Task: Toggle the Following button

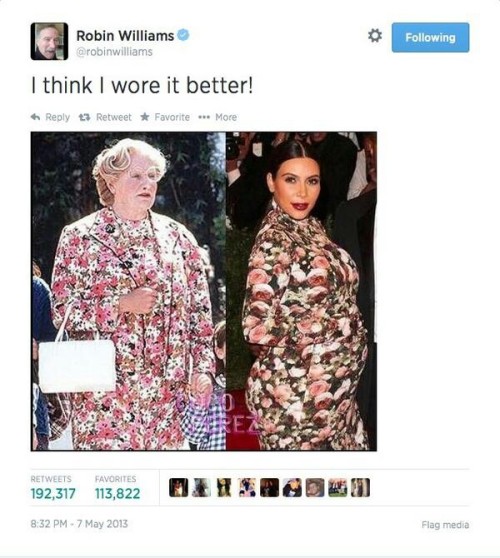Action: [430, 37]
